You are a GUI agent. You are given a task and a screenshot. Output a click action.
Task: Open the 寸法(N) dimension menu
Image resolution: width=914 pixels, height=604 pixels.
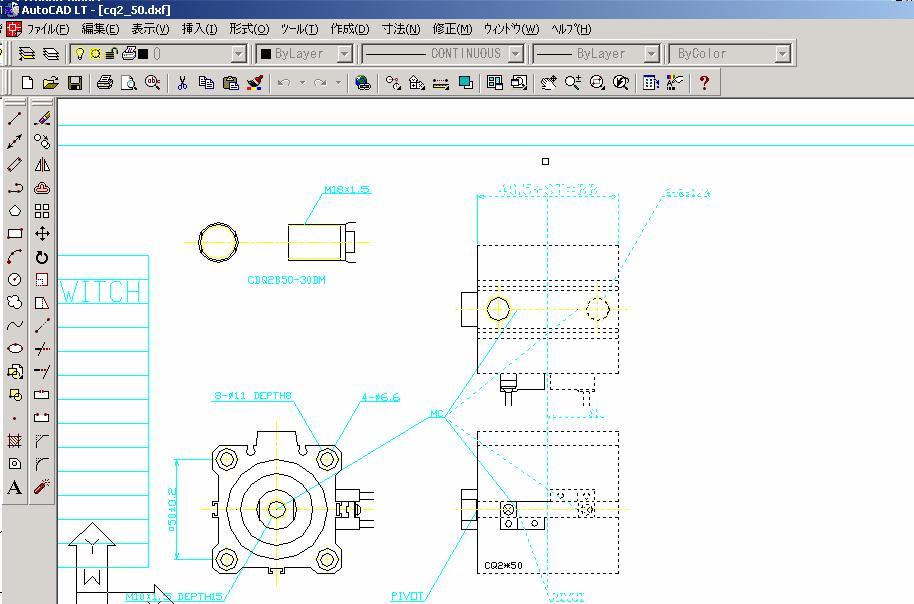400,29
